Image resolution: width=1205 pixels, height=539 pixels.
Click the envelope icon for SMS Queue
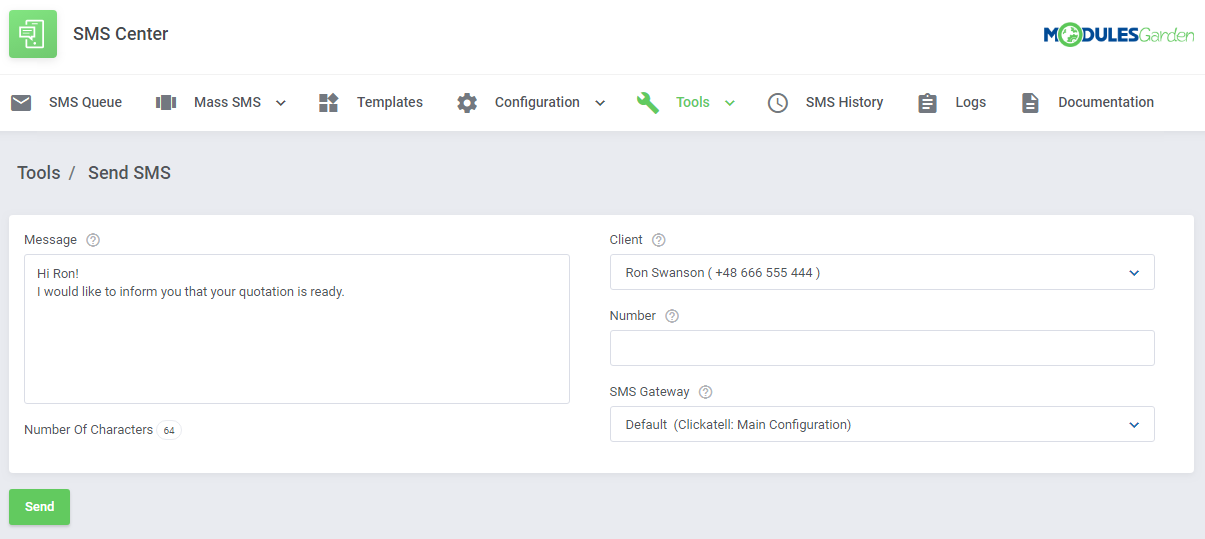tap(21, 102)
